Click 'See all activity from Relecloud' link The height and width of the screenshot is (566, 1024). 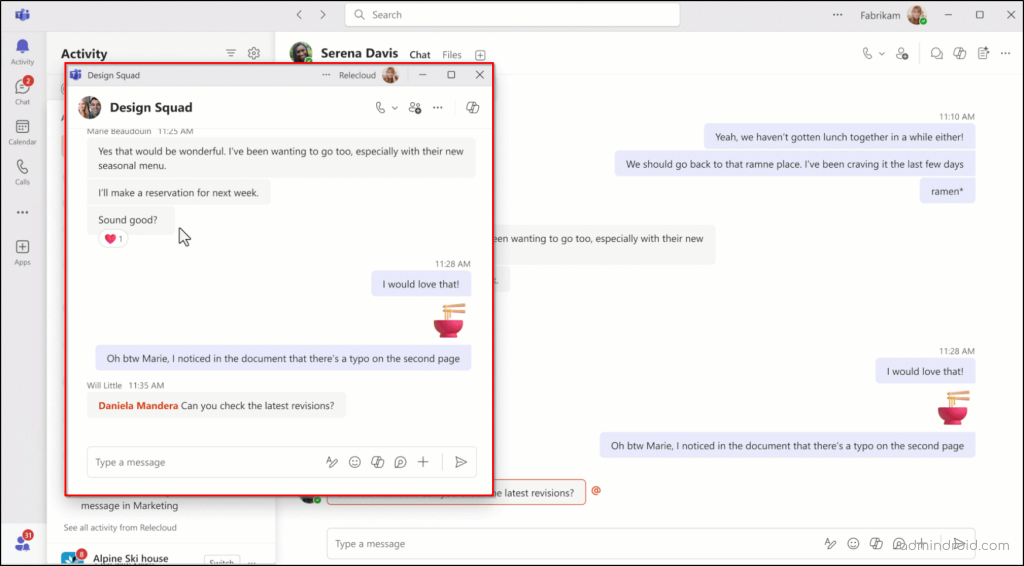(x=120, y=527)
